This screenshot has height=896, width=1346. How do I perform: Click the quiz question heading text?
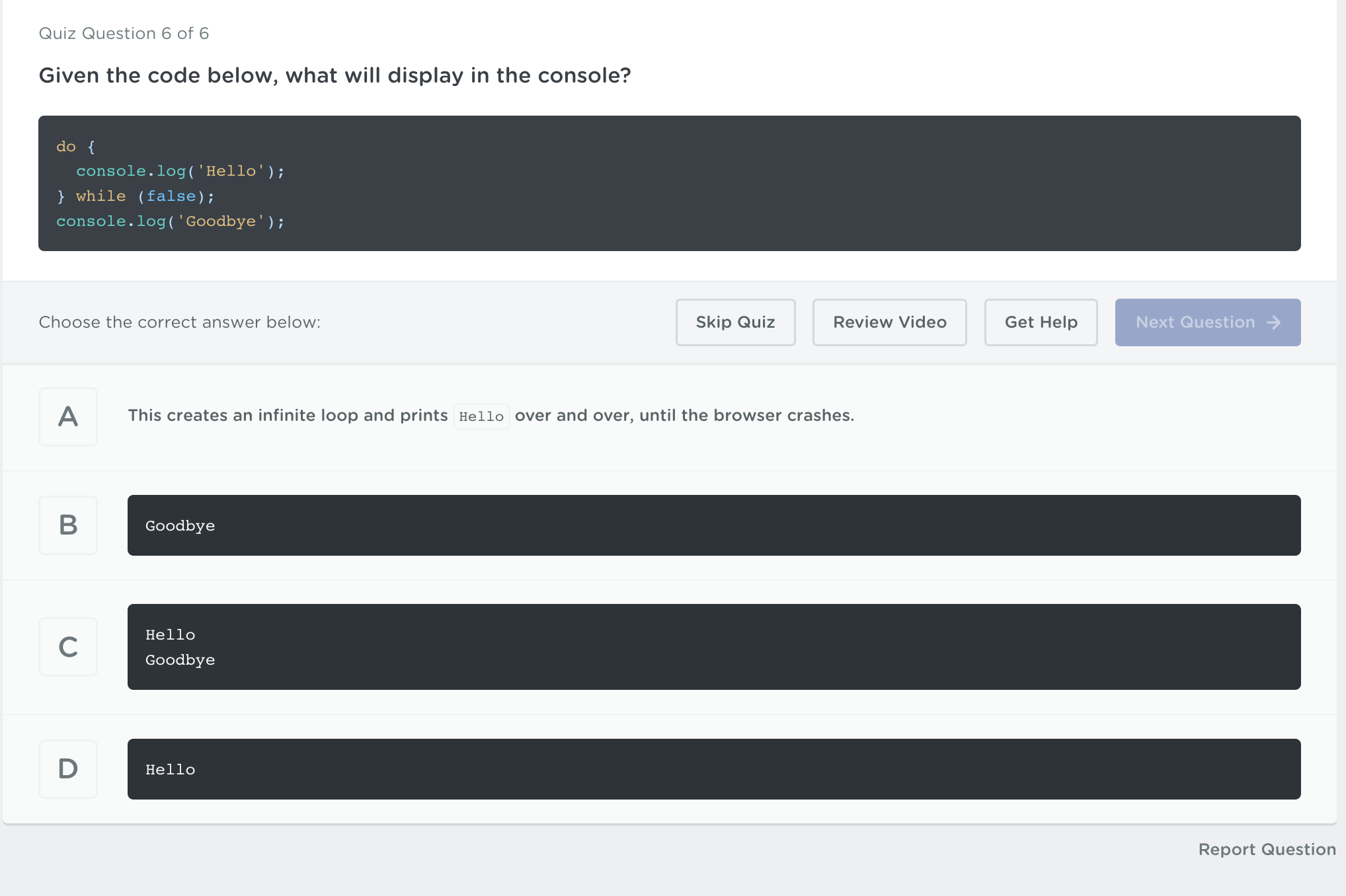pos(335,75)
